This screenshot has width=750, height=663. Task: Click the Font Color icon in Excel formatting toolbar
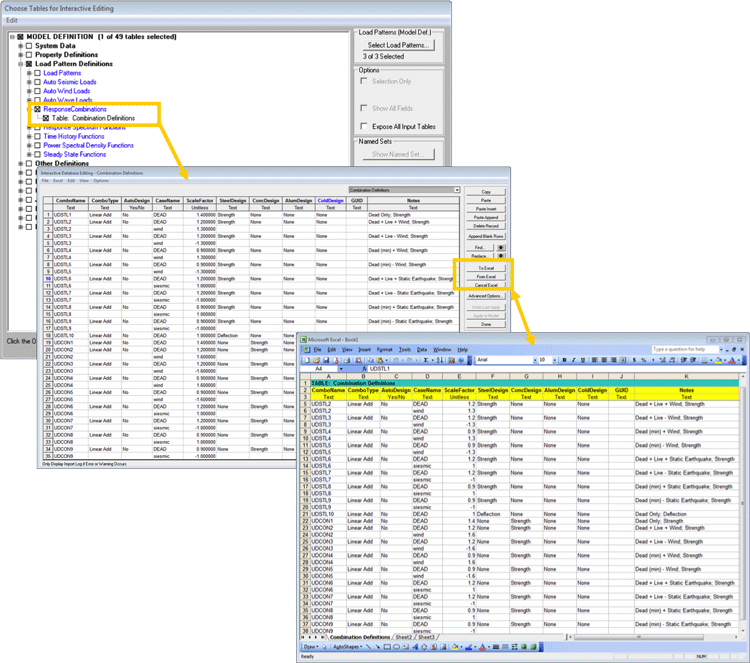[x=732, y=360]
